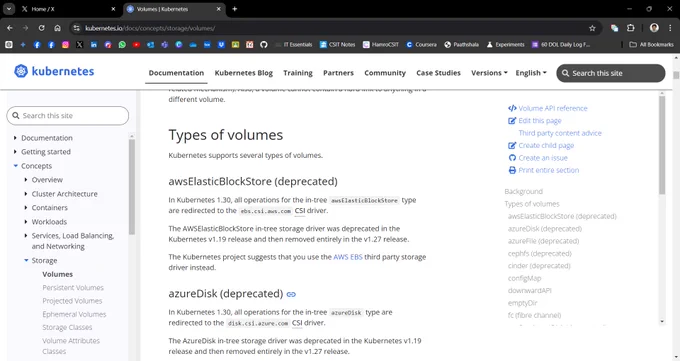The height and width of the screenshot is (361, 680).
Task: Click the left sidebar search field
Action: pyautogui.click(x=68, y=116)
